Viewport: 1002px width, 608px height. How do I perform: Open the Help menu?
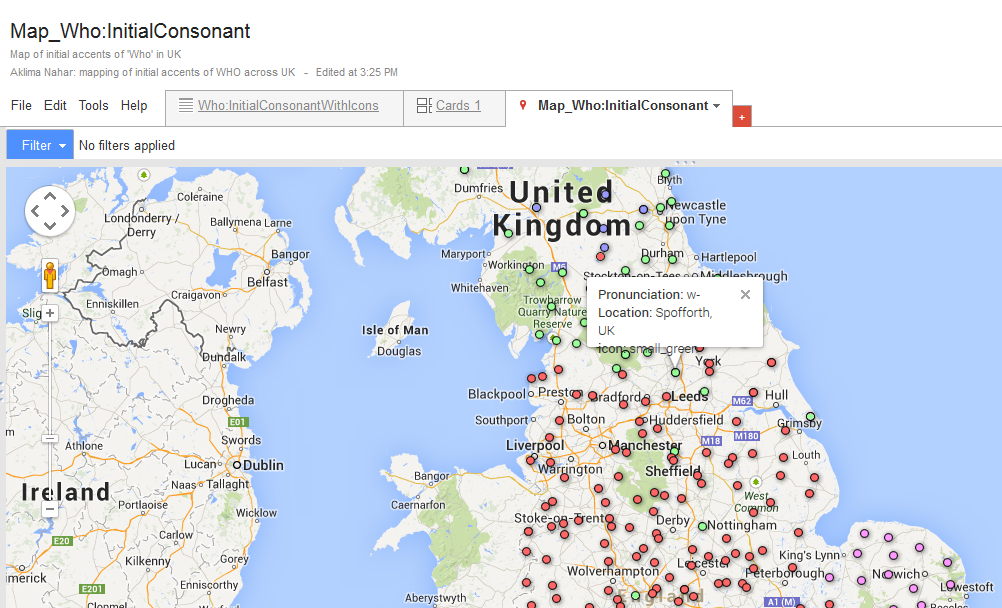[134, 105]
